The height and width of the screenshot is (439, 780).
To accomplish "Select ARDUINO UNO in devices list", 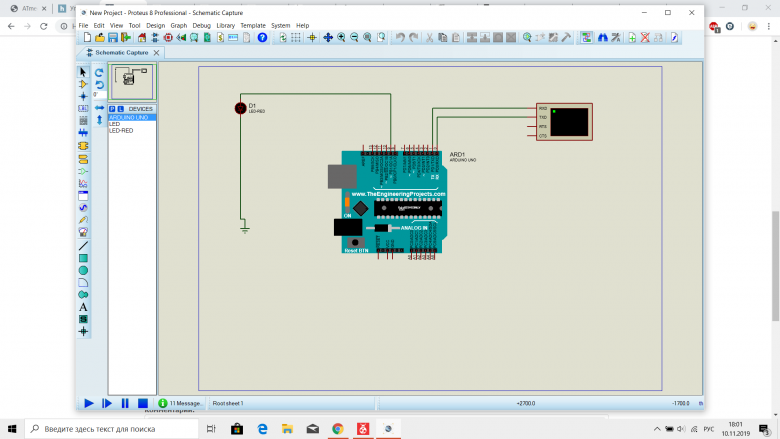I will [x=132, y=117].
